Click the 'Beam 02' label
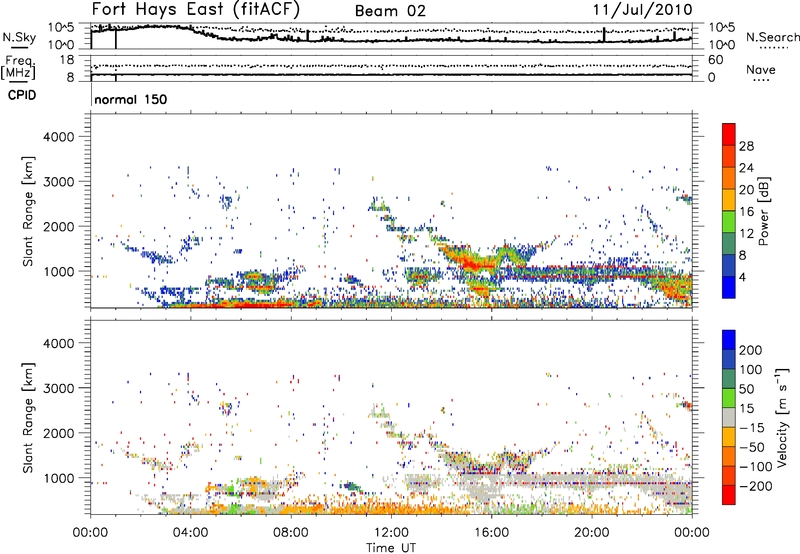The height and width of the screenshot is (554, 800). [x=390, y=11]
